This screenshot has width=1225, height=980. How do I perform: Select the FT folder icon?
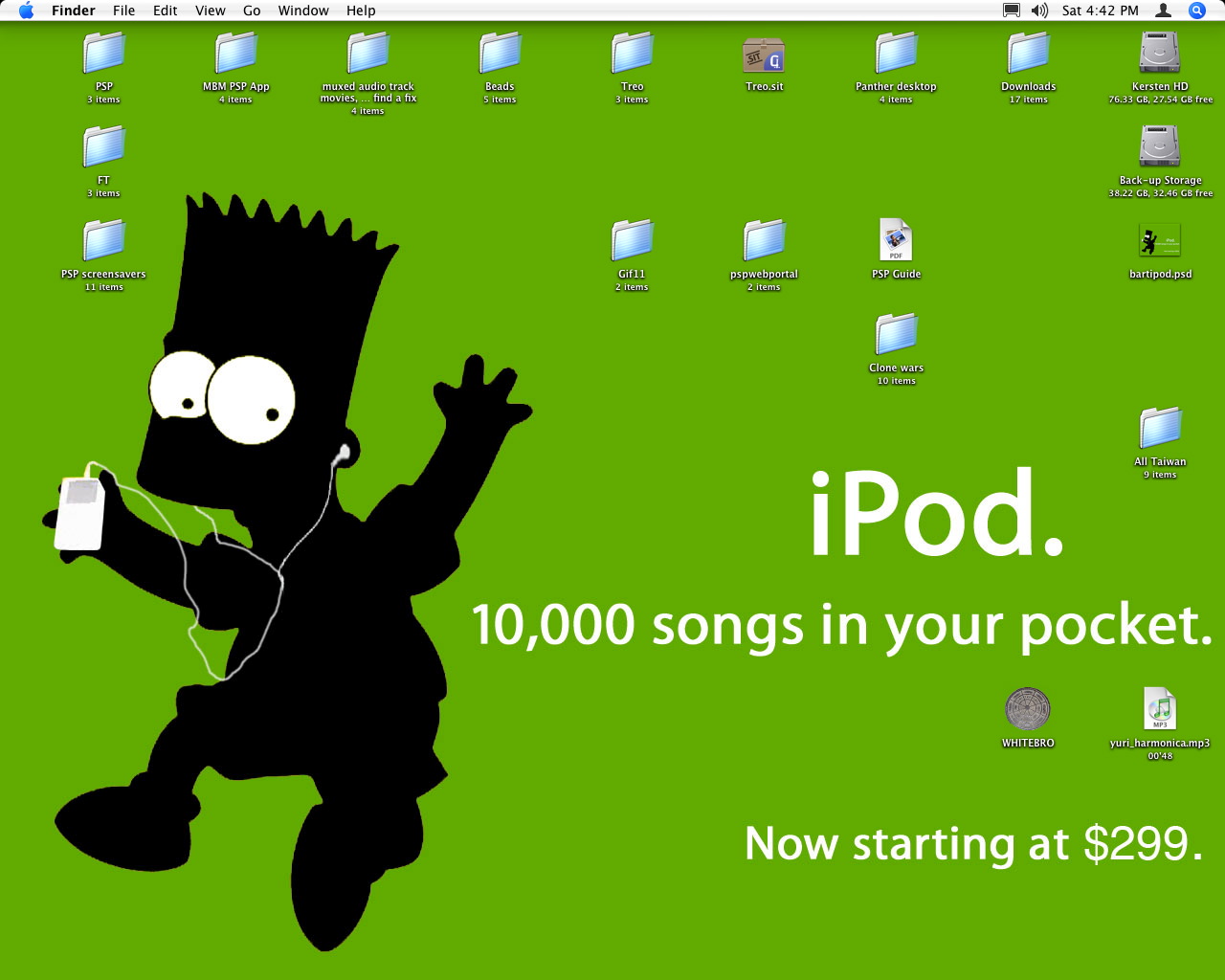103,147
